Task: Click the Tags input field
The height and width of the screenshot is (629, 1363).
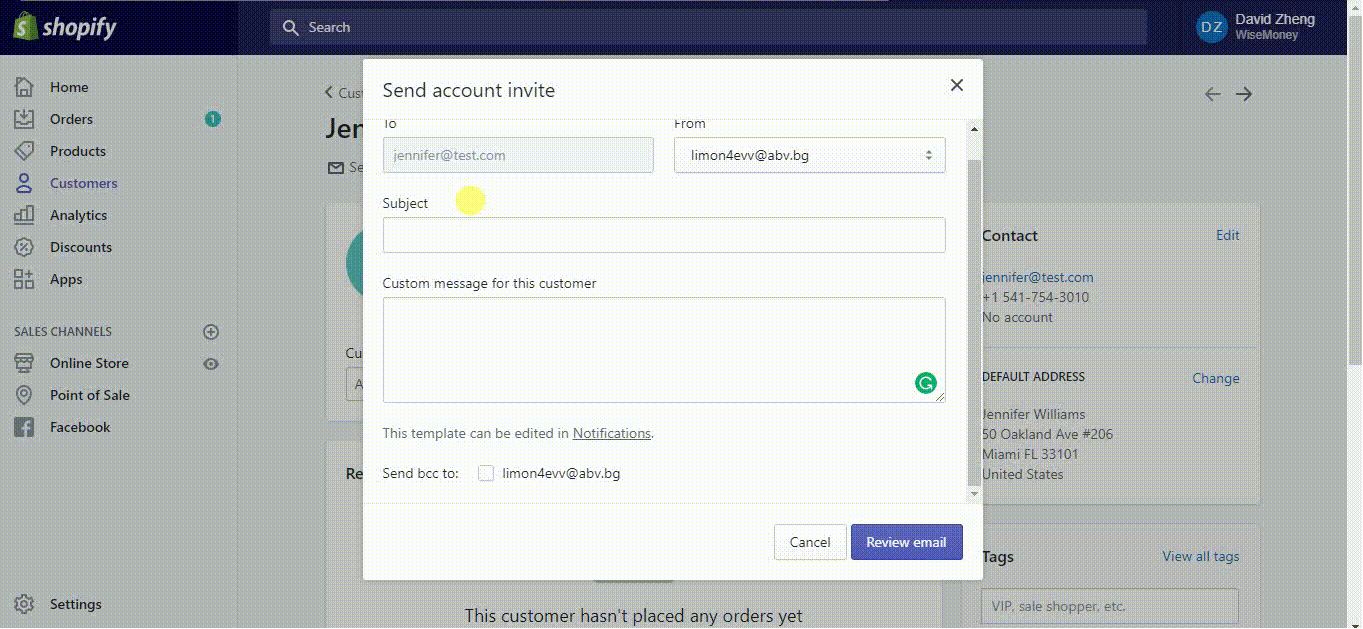Action: click(1108, 606)
